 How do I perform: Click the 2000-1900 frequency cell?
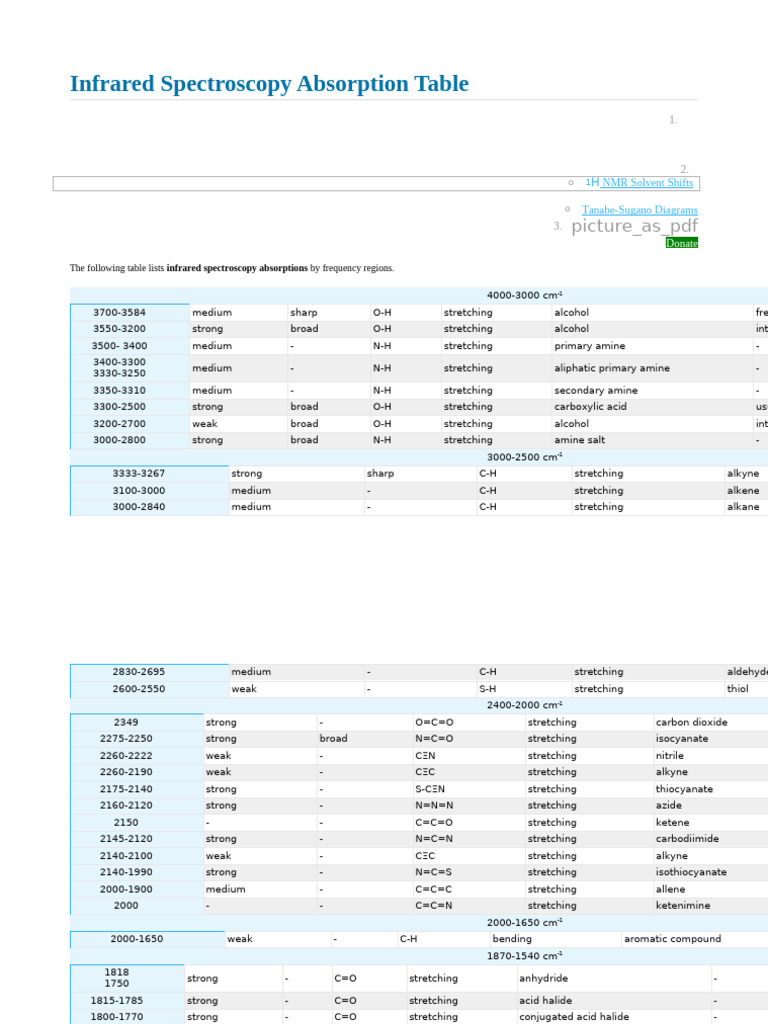[x=136, y=889]
